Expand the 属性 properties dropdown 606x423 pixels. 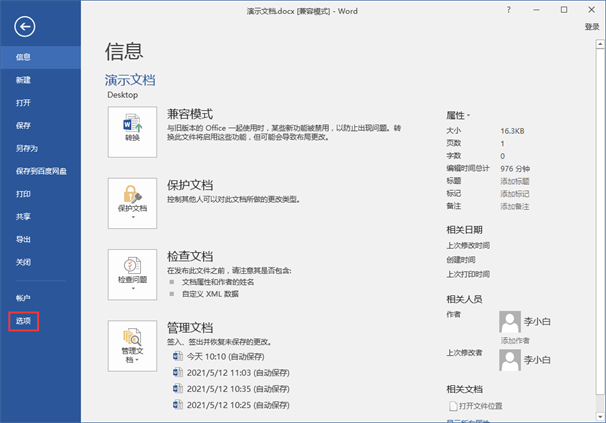pos(458,116)
